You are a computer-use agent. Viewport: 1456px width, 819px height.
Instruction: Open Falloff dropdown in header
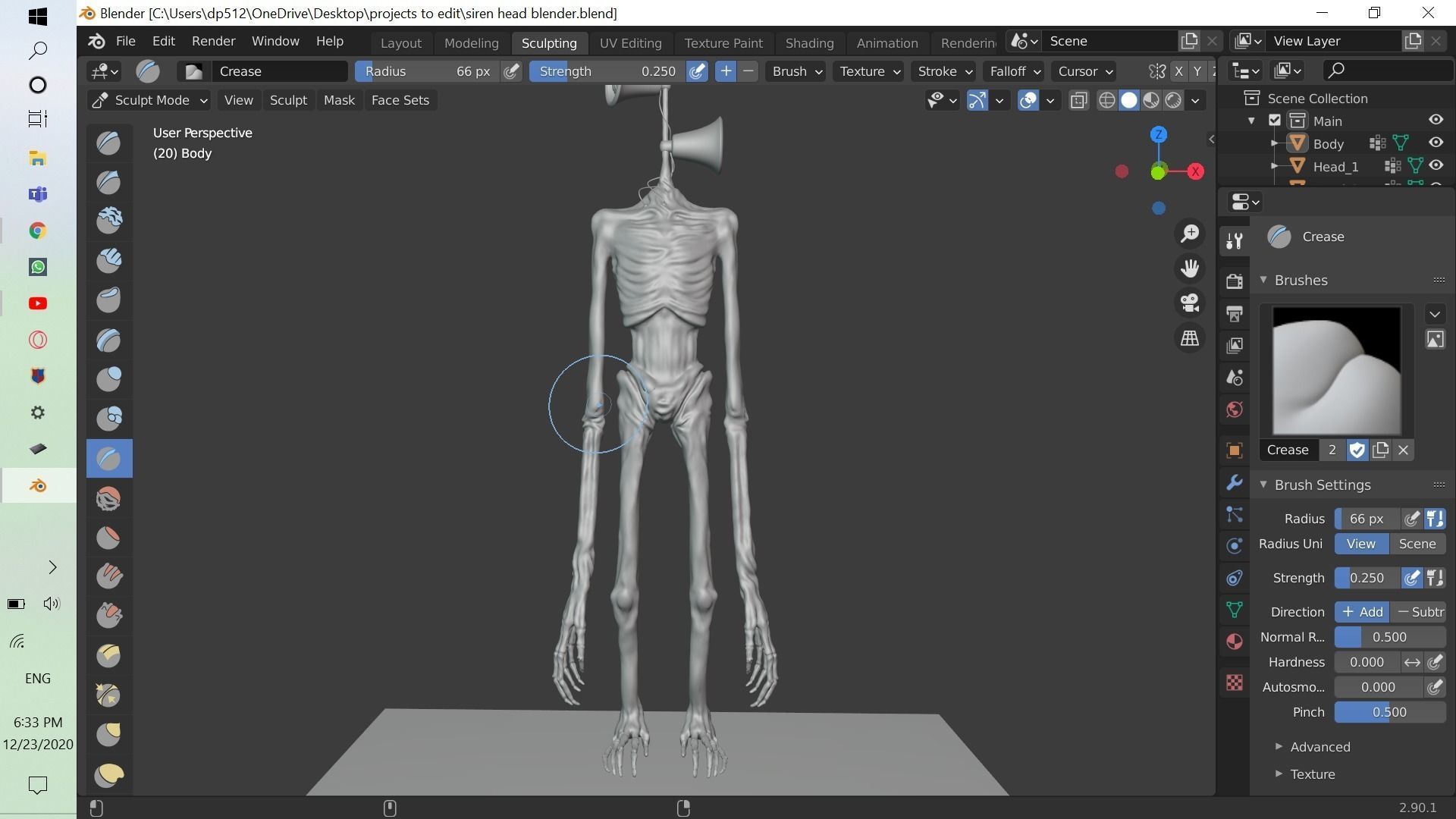(1014, 71)
